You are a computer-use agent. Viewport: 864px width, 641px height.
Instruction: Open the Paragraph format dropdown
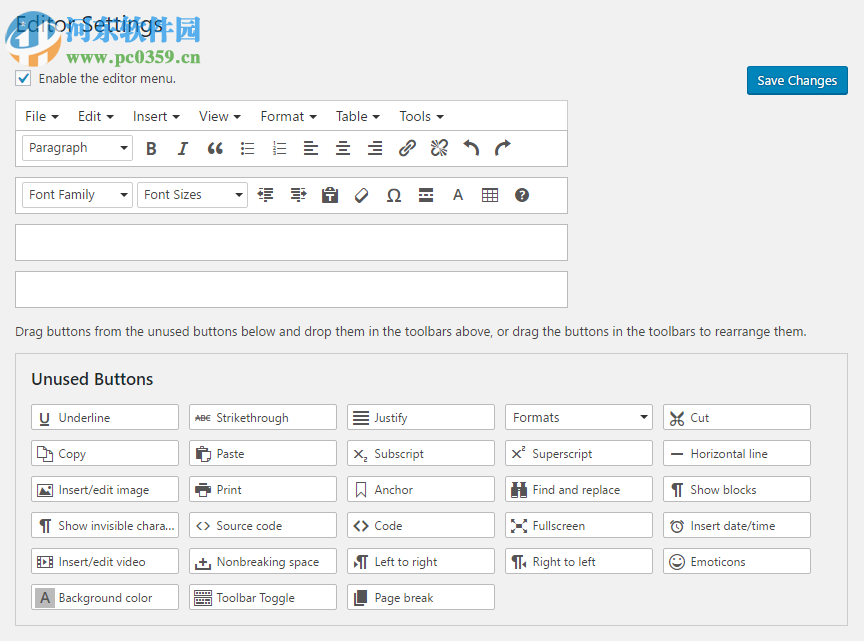77,148
